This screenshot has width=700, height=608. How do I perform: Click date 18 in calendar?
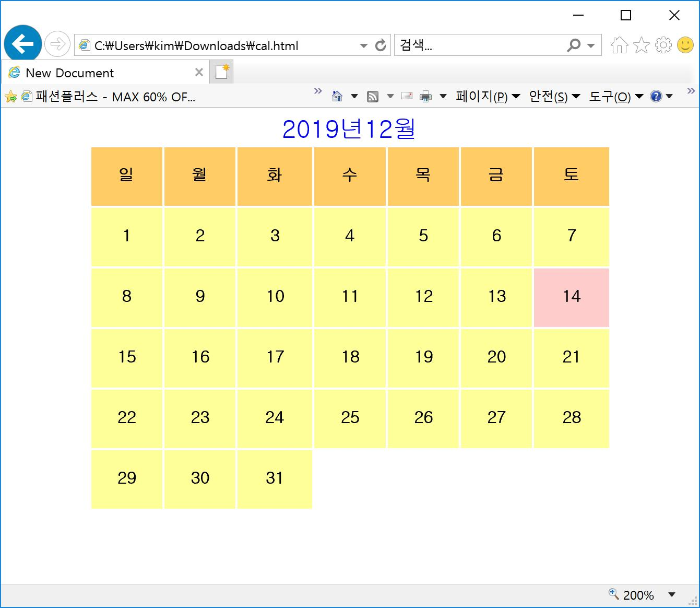point(350,358)
